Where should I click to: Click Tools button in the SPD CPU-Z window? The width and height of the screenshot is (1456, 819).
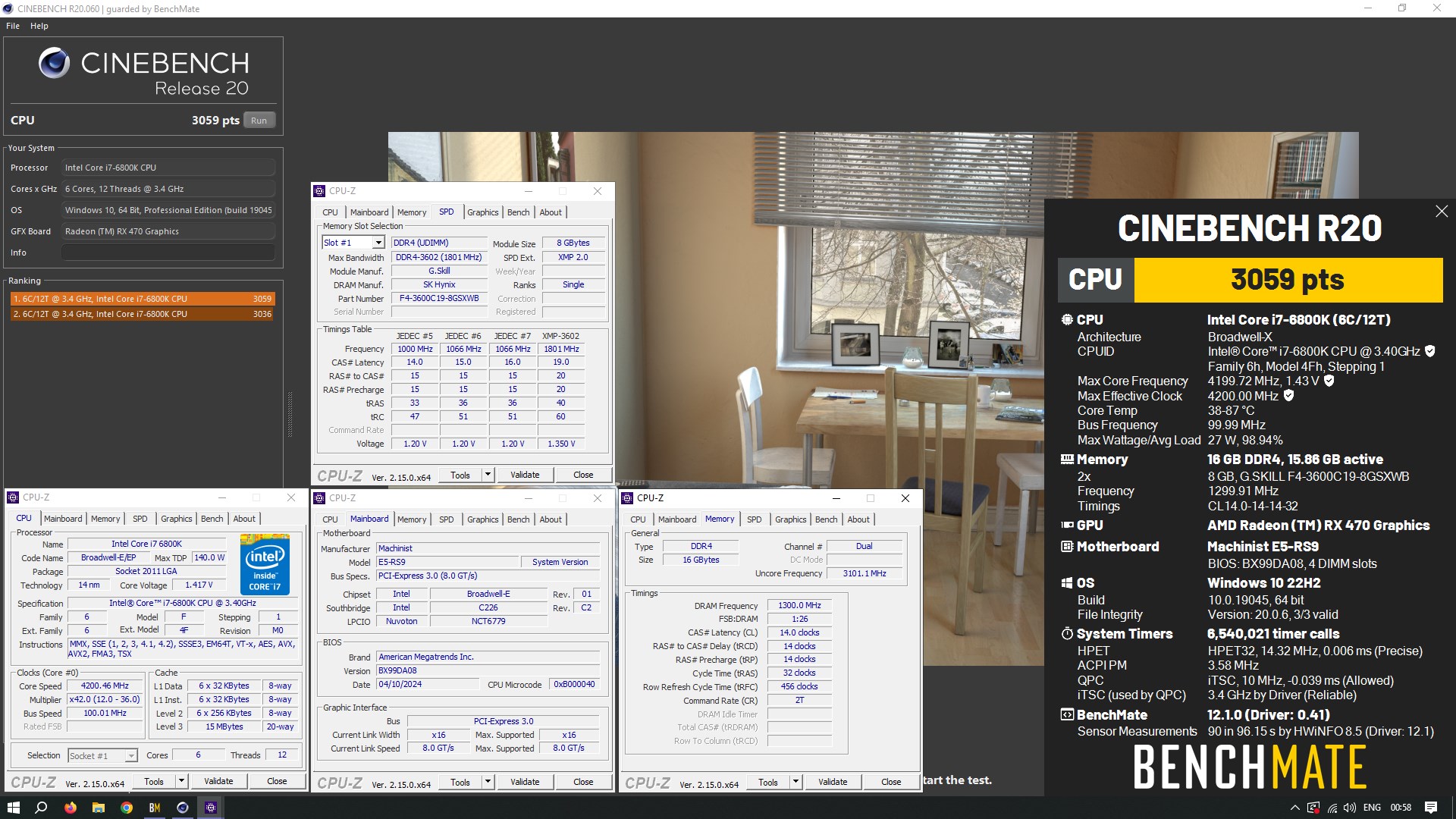(460, 475)
